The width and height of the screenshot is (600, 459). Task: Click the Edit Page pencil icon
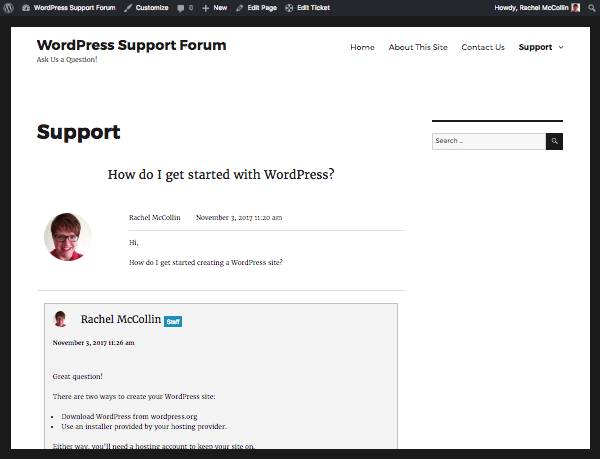[x=240, y=7]
